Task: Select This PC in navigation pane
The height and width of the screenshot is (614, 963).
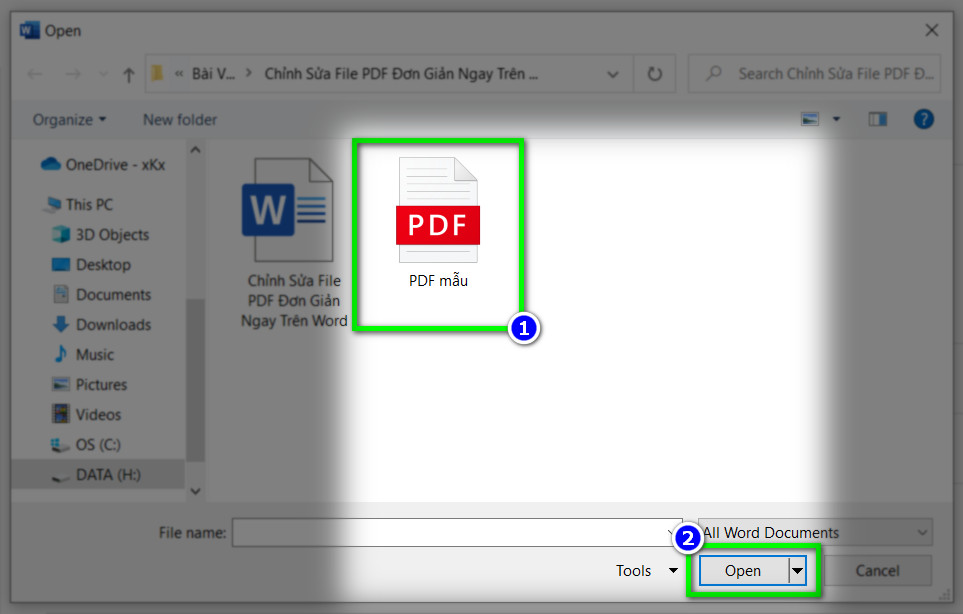Action: tap(78, 204)
